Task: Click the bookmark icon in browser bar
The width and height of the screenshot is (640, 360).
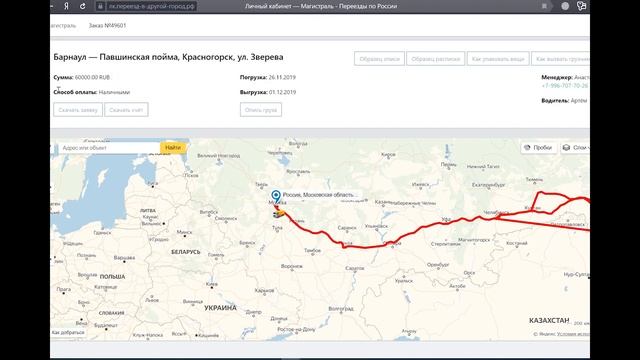Action: click(544, 6)
